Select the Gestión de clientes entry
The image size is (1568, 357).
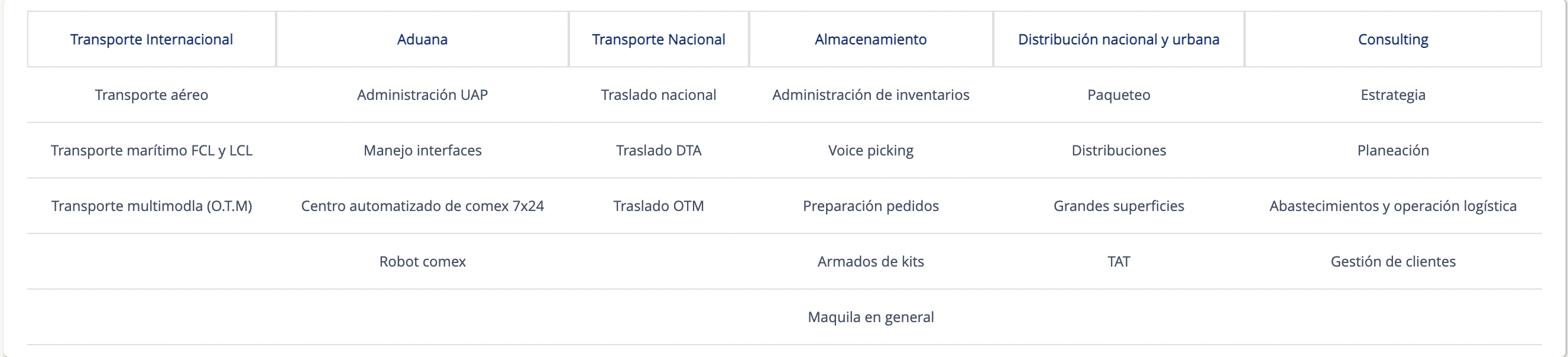click(1393, 261)
